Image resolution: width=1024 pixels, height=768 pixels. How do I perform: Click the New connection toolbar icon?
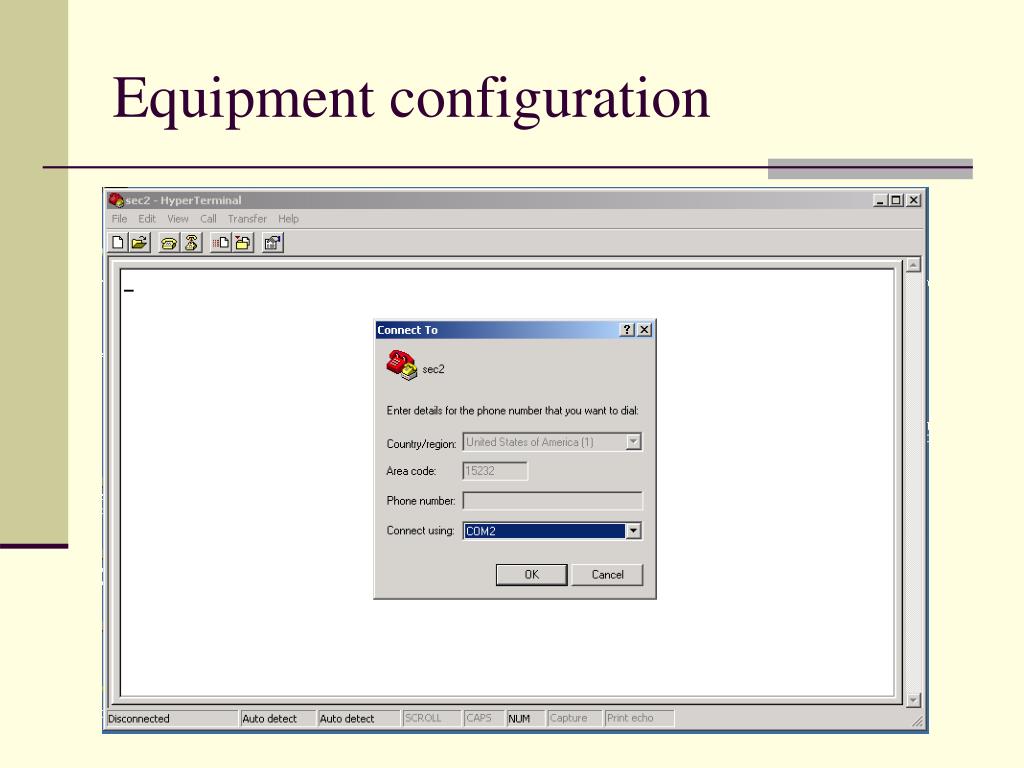pos(118,243)
